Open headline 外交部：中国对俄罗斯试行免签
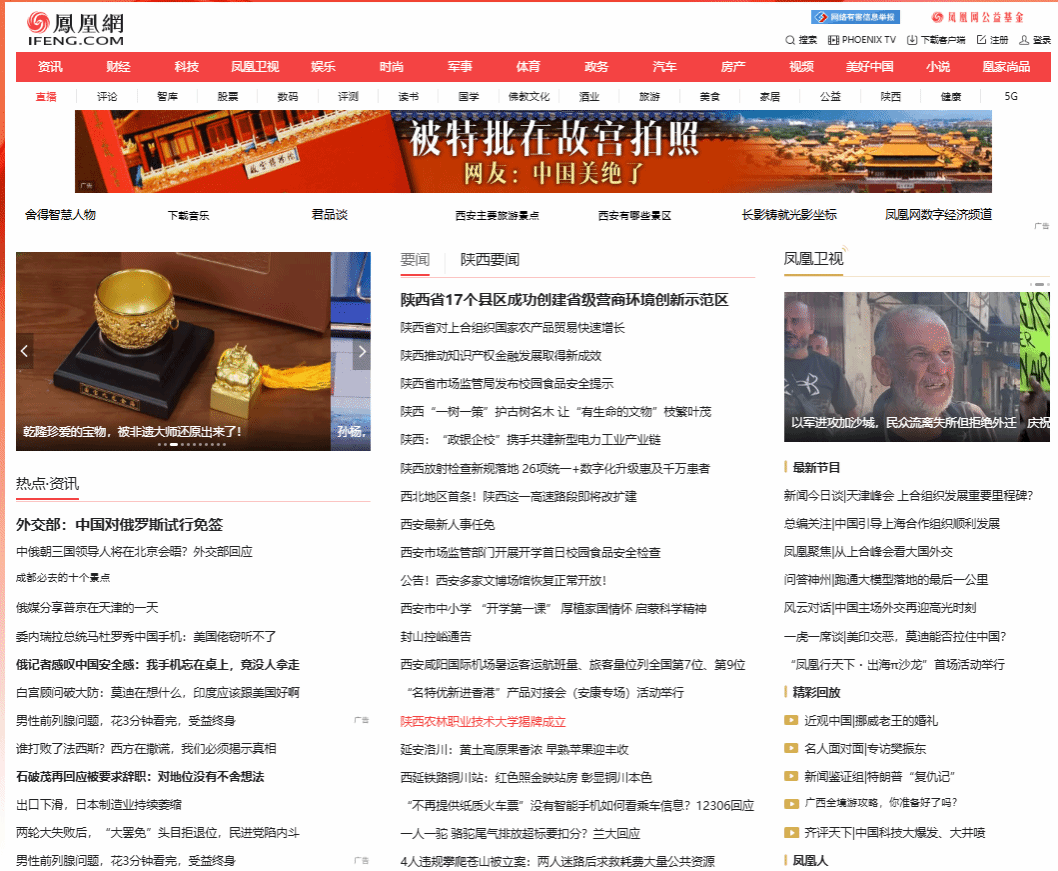Screen dimensions: 1058x871 pyautogui.click(x=119, y=525)
